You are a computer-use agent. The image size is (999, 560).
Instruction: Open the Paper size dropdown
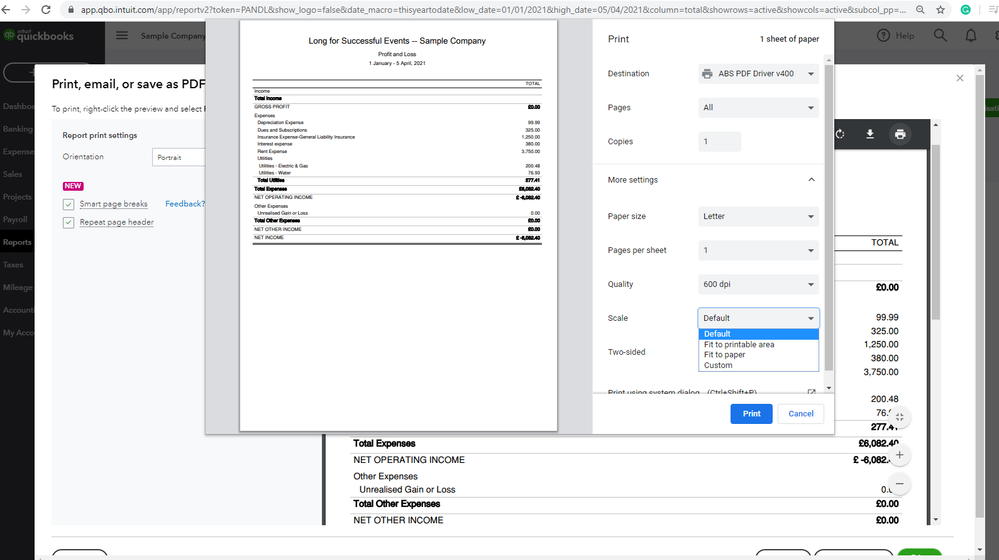(x=758, y=217)
